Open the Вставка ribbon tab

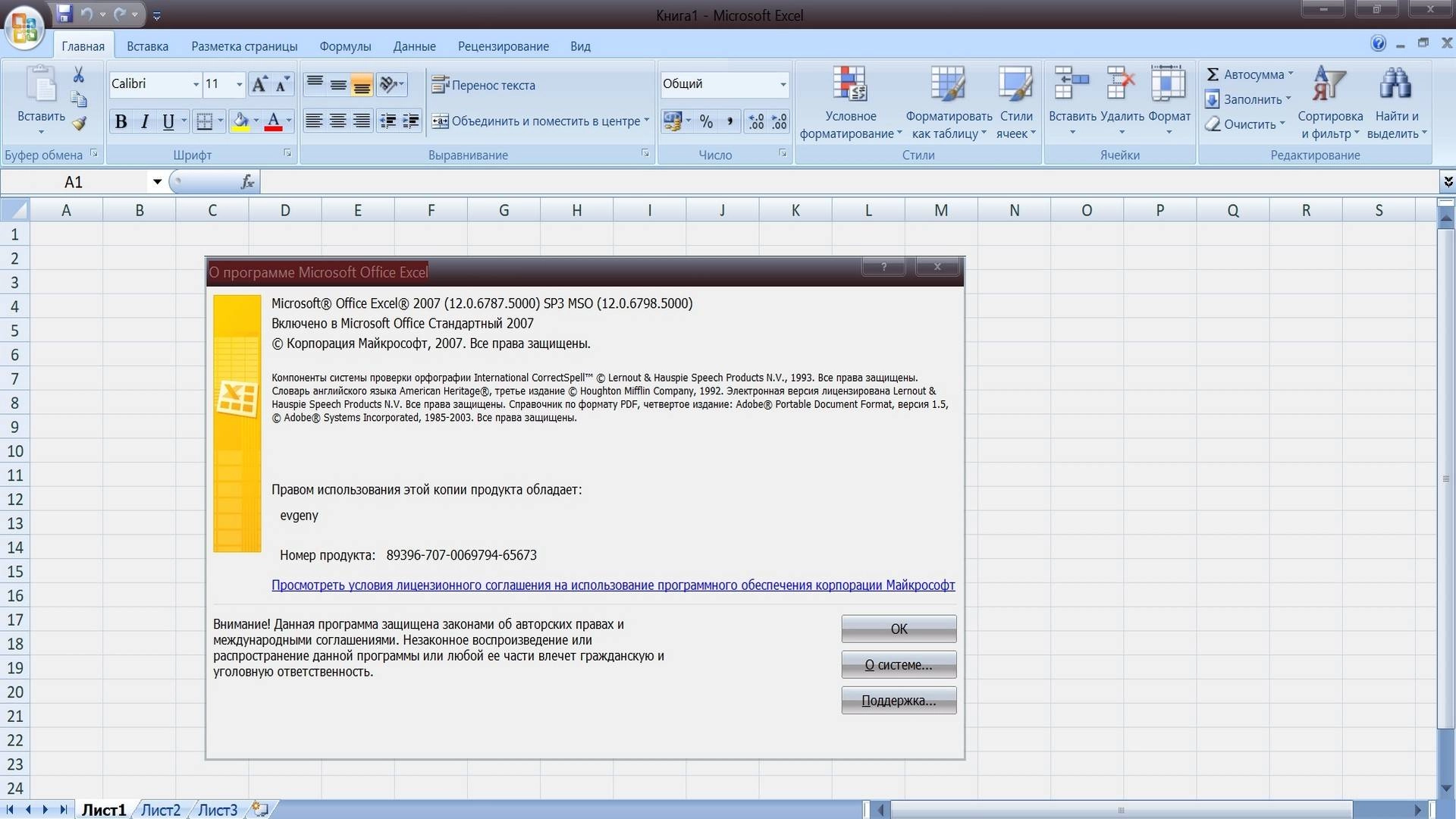pyautogui.click(x=147, y=46)
